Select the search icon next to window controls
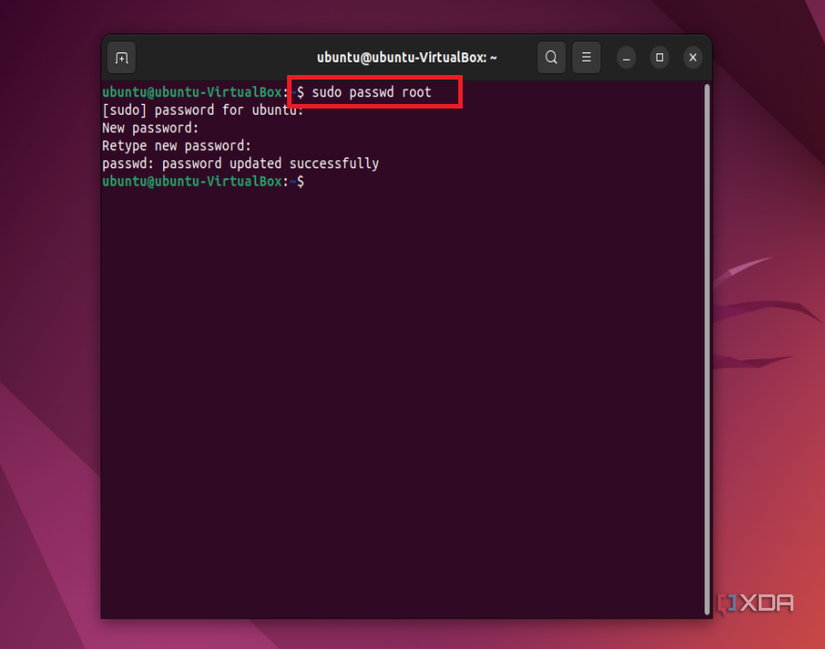Image resolution: width=825 pixels, height=649 pixels. click(x=551, y=57)
